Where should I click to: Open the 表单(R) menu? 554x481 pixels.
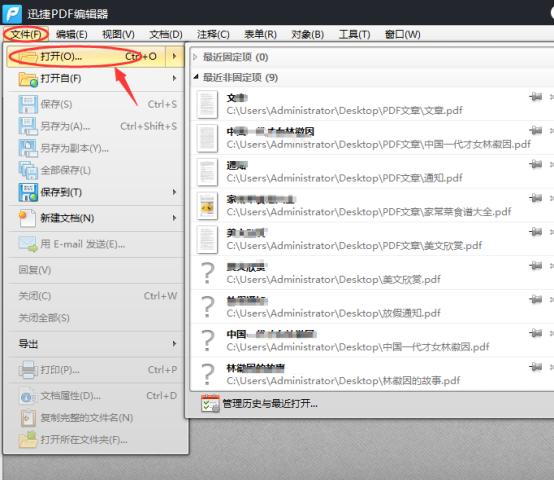click(260, 34)
